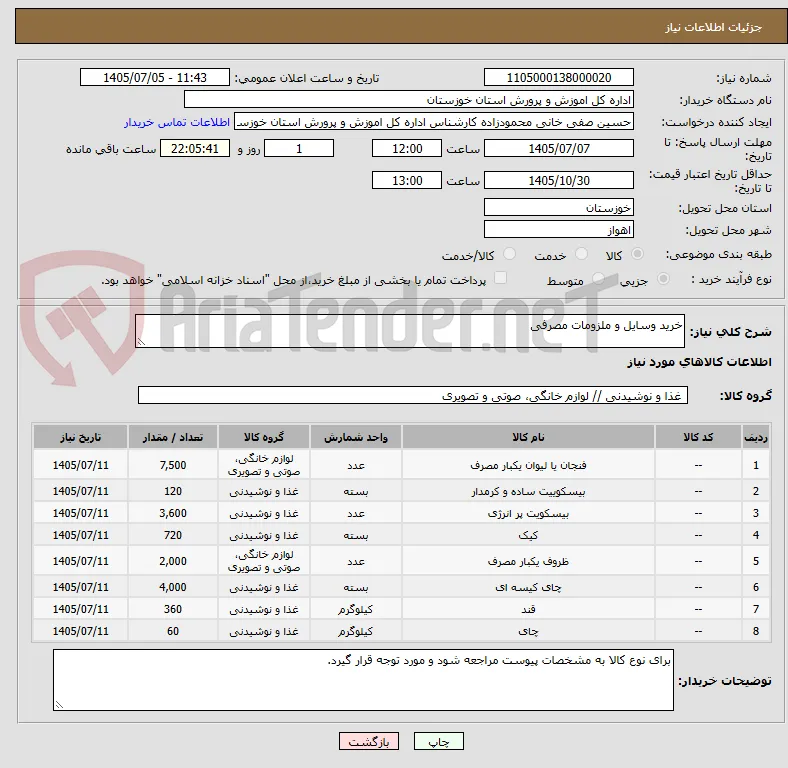Click the تاریخ نیاز column header
Image resolution: width=788 pixels, height=768 pixels.
point(80,437)
